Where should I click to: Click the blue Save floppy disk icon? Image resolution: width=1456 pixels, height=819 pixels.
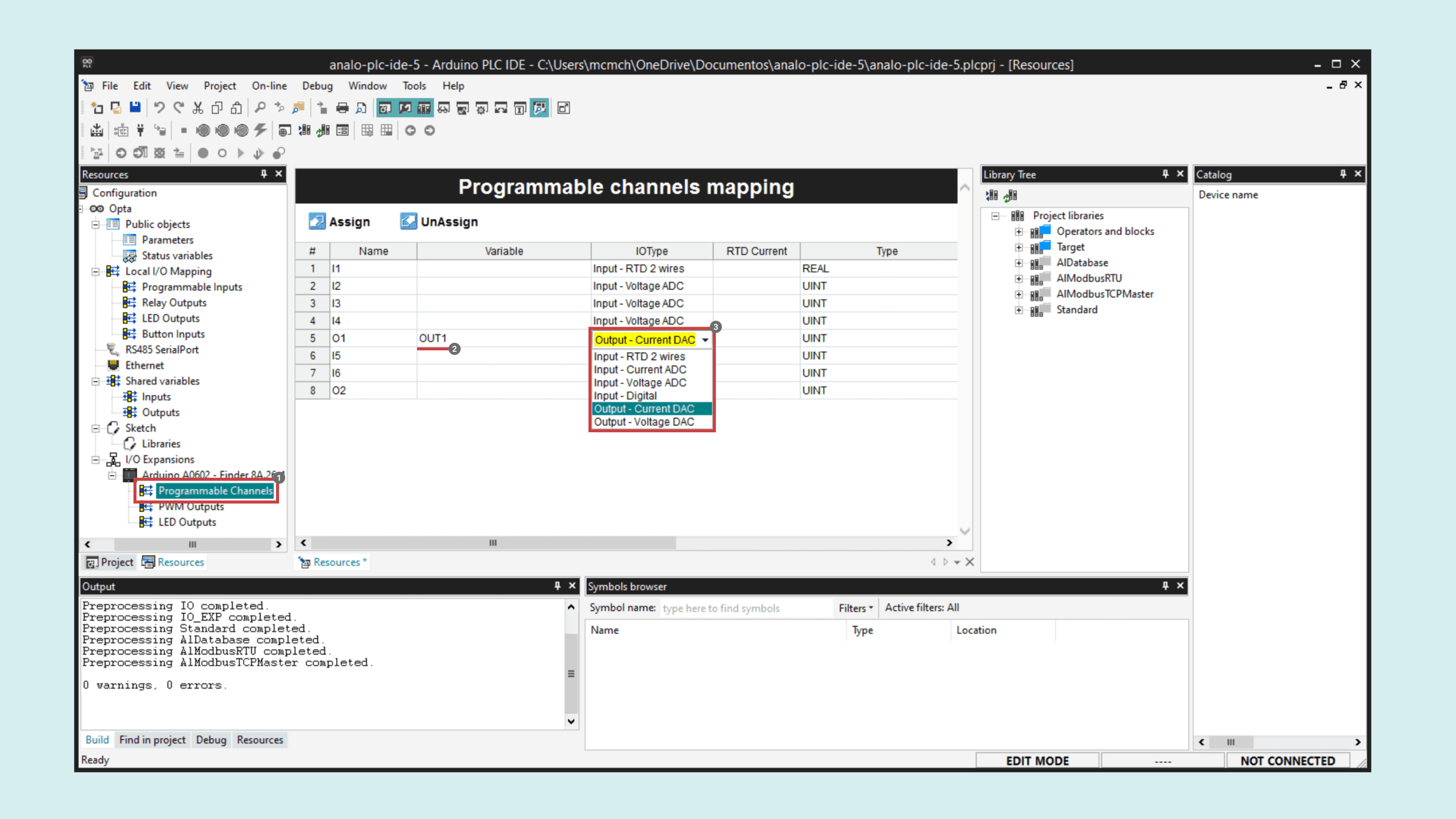click(x=134, y=107)
